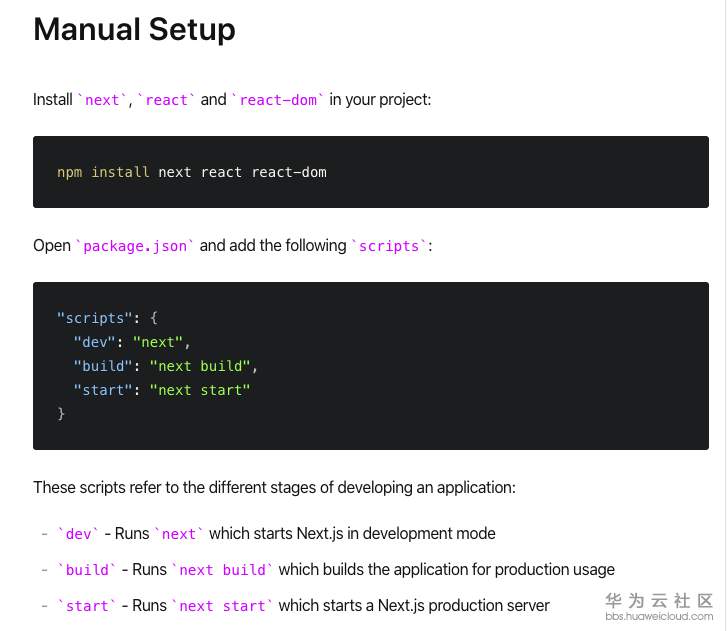
Task: Click the Huawei Cloud community Chinese watermark
Action: point(659,600)
